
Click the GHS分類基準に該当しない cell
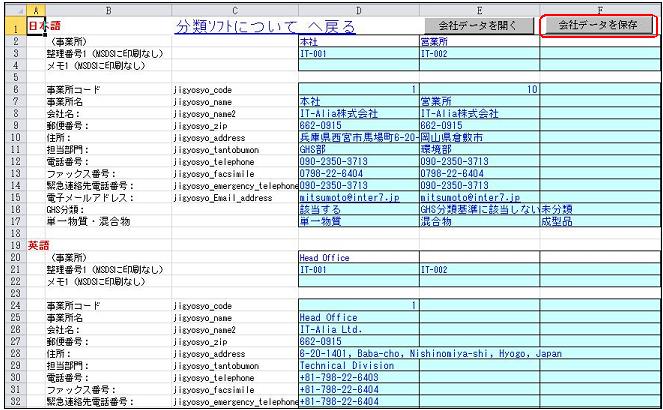click(479, 210)
